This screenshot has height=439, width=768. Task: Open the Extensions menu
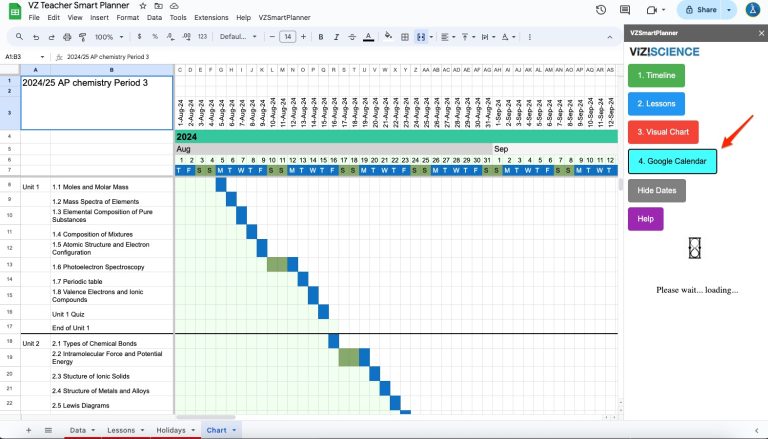click(211, 17)
